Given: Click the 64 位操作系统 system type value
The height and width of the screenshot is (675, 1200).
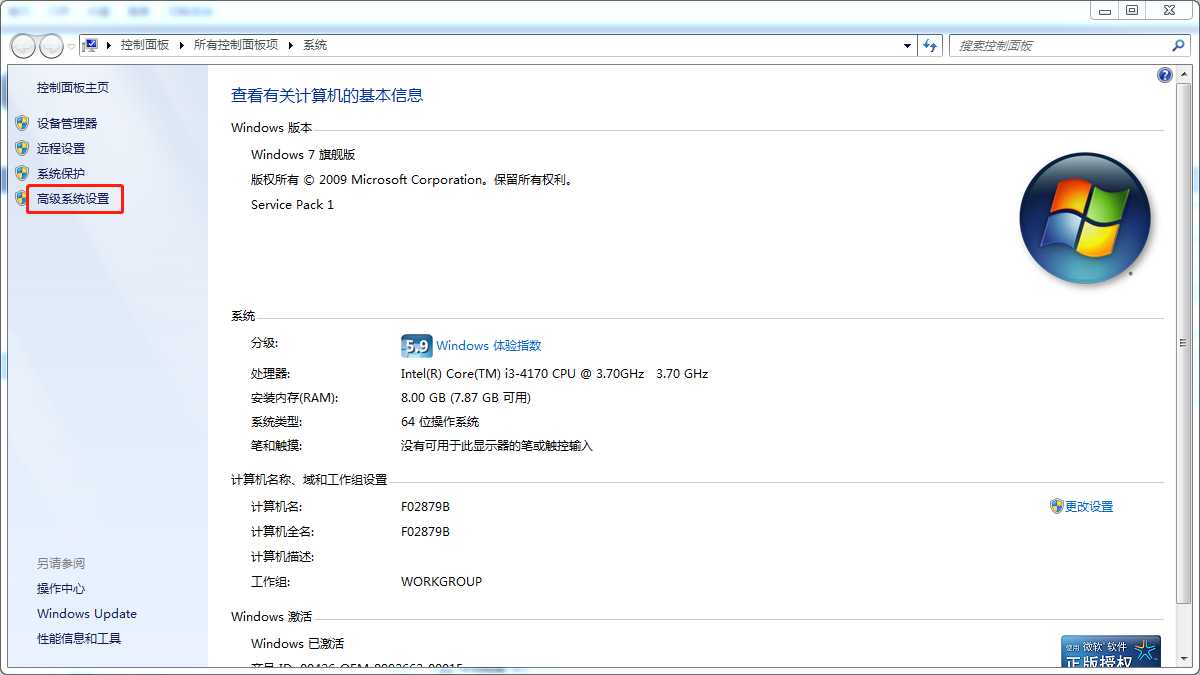Looking at the screenshot, I should (x=440, y=422).
